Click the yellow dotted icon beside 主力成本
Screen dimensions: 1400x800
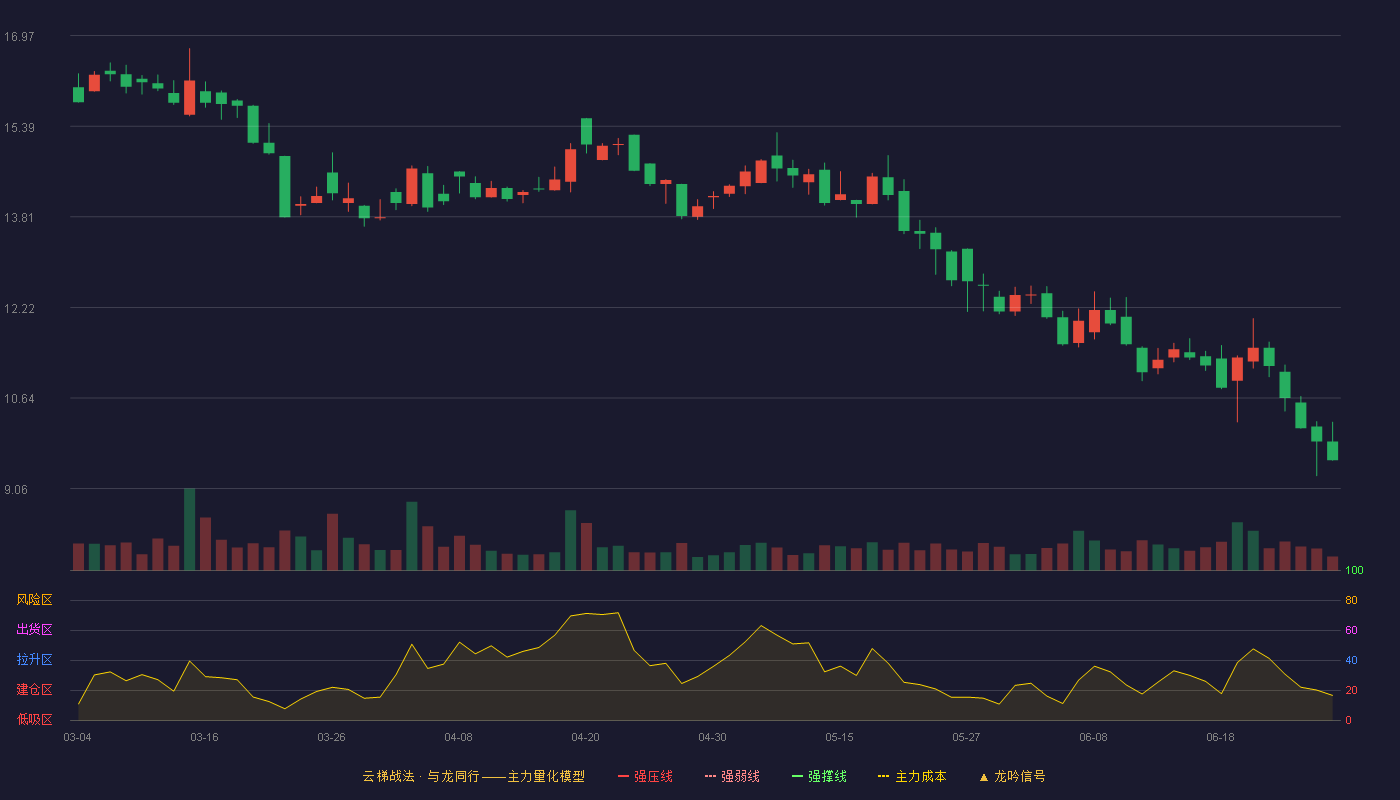884,776
